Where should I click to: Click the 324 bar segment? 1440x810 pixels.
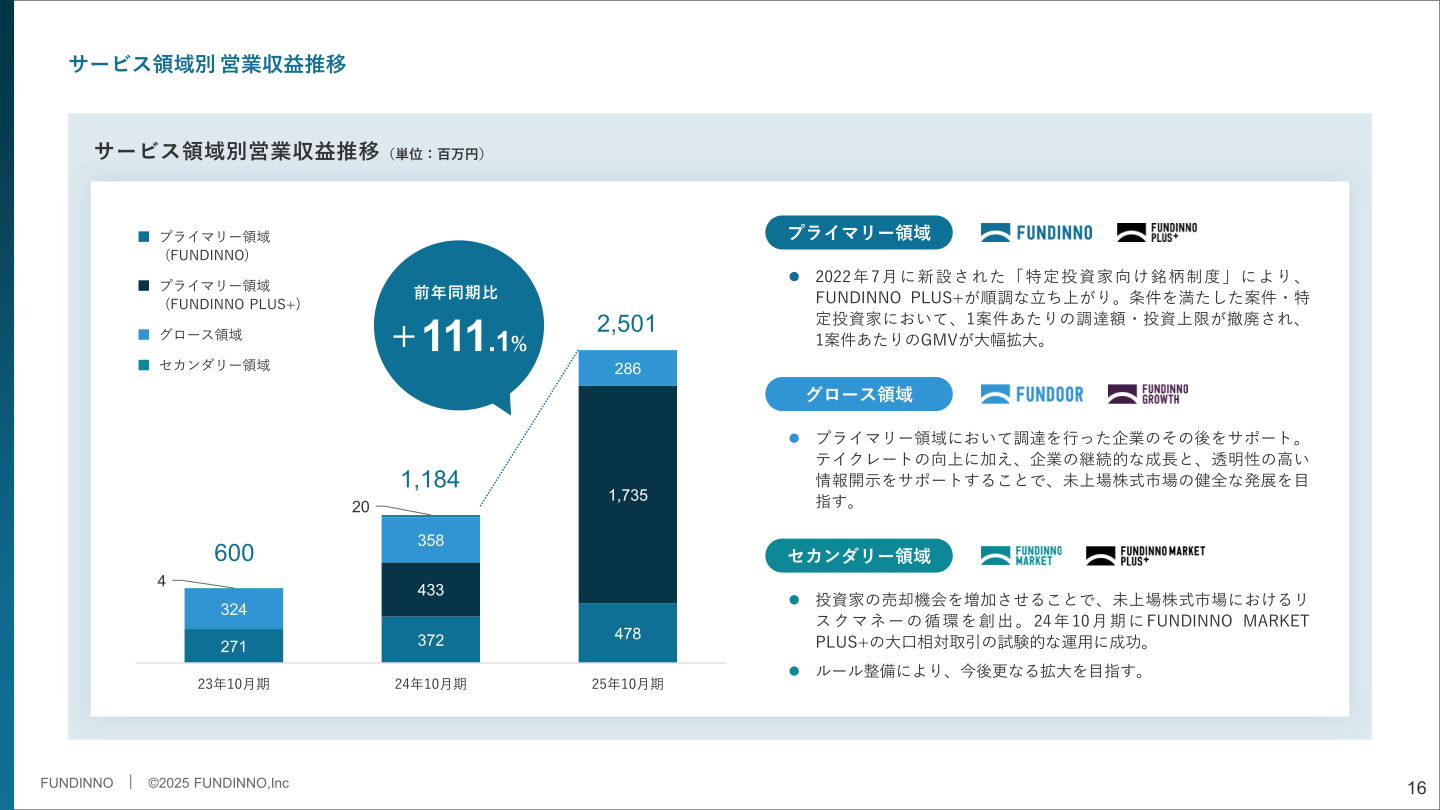tap(234, 609)
